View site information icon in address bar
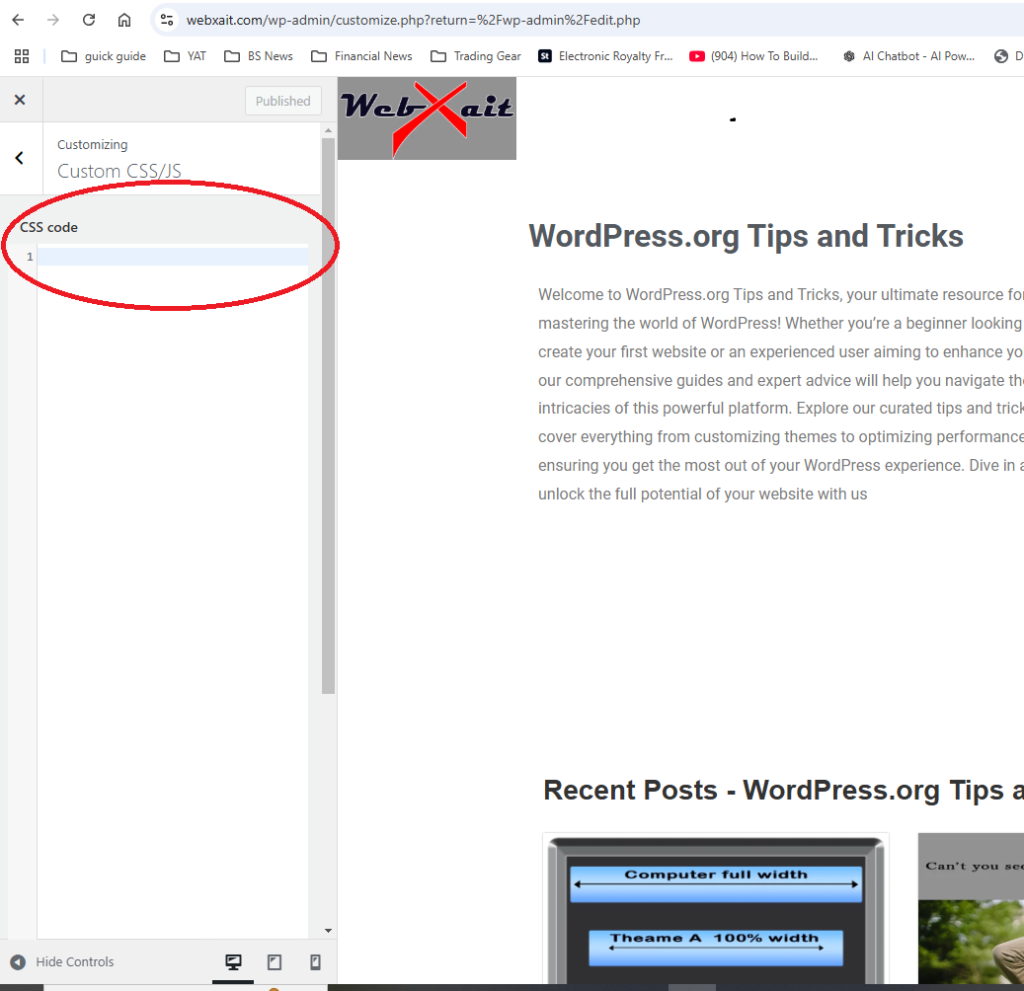1024x991 pixels. (x=167, y=20)
